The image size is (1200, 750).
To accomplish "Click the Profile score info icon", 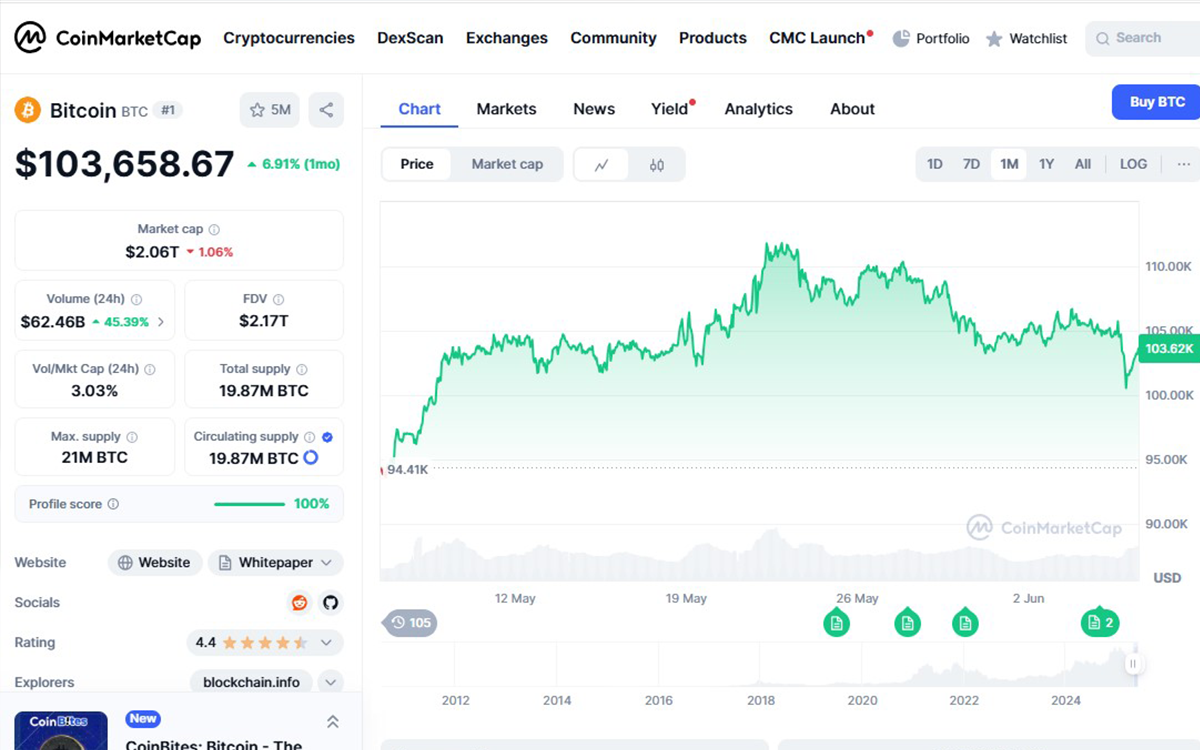I will (113, 504).
